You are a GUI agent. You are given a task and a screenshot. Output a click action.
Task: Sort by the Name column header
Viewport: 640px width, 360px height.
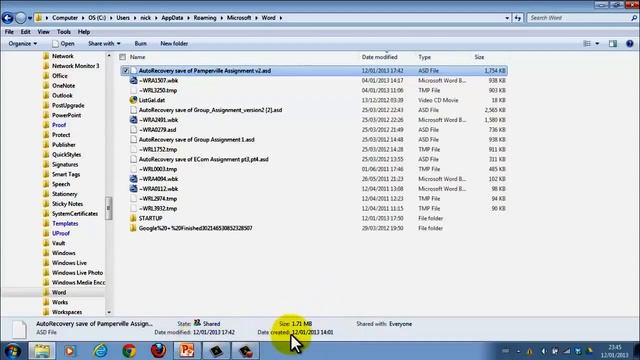138,57
